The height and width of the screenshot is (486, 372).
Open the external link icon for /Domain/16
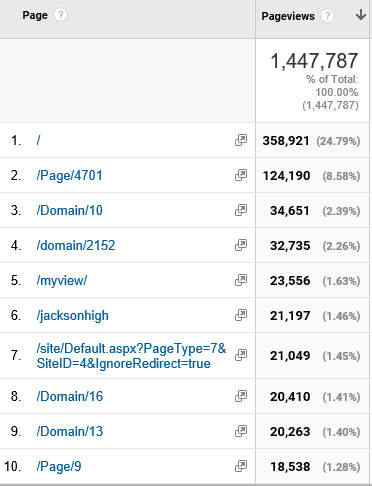[x=241, y=396]
